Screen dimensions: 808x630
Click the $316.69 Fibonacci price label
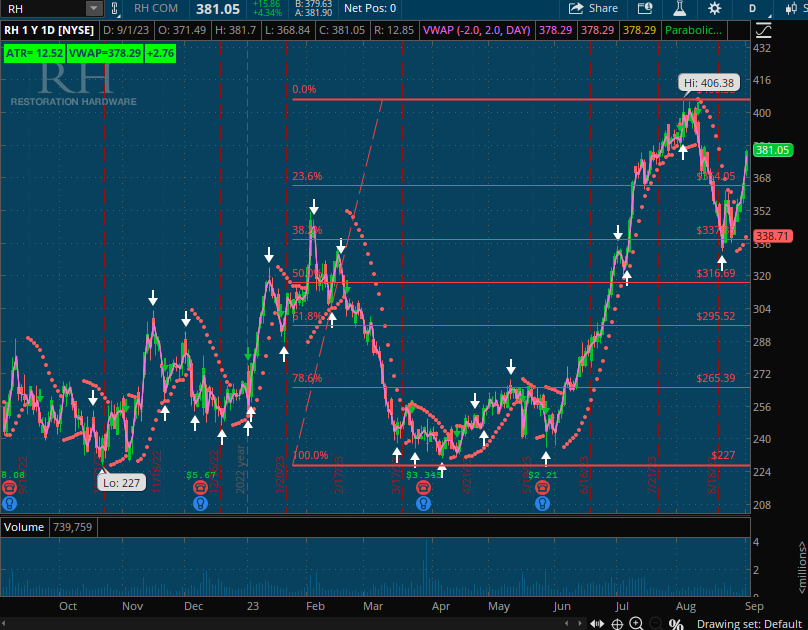click(715, 273)
